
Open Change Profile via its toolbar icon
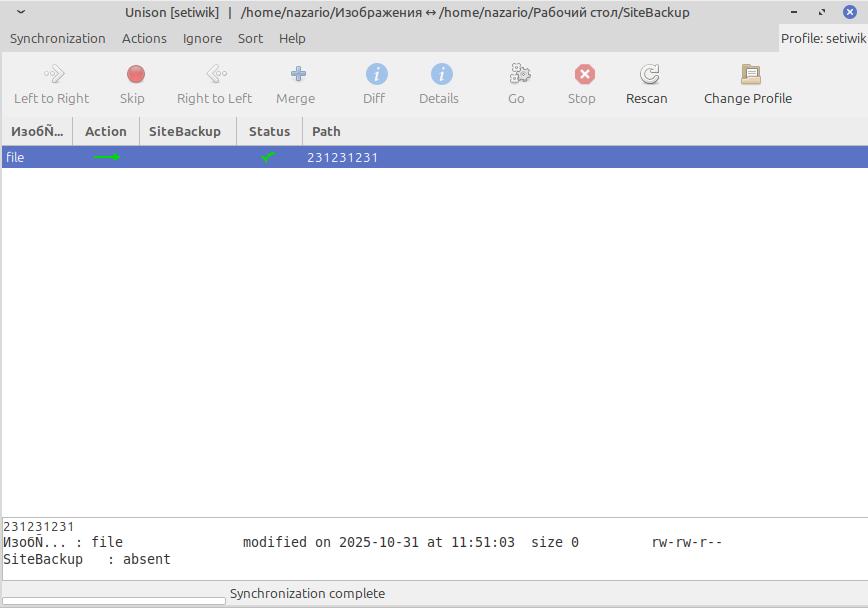tap(747, 75)
